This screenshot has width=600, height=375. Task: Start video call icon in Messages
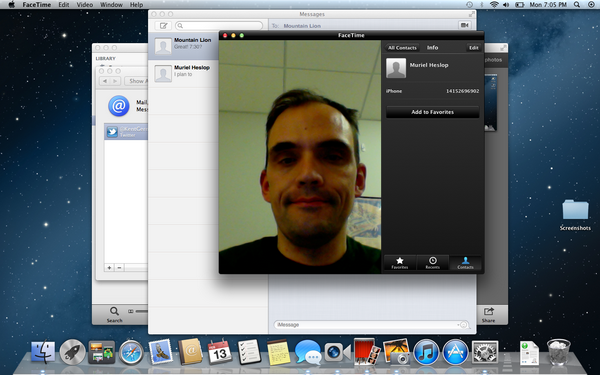coord(465,25)
